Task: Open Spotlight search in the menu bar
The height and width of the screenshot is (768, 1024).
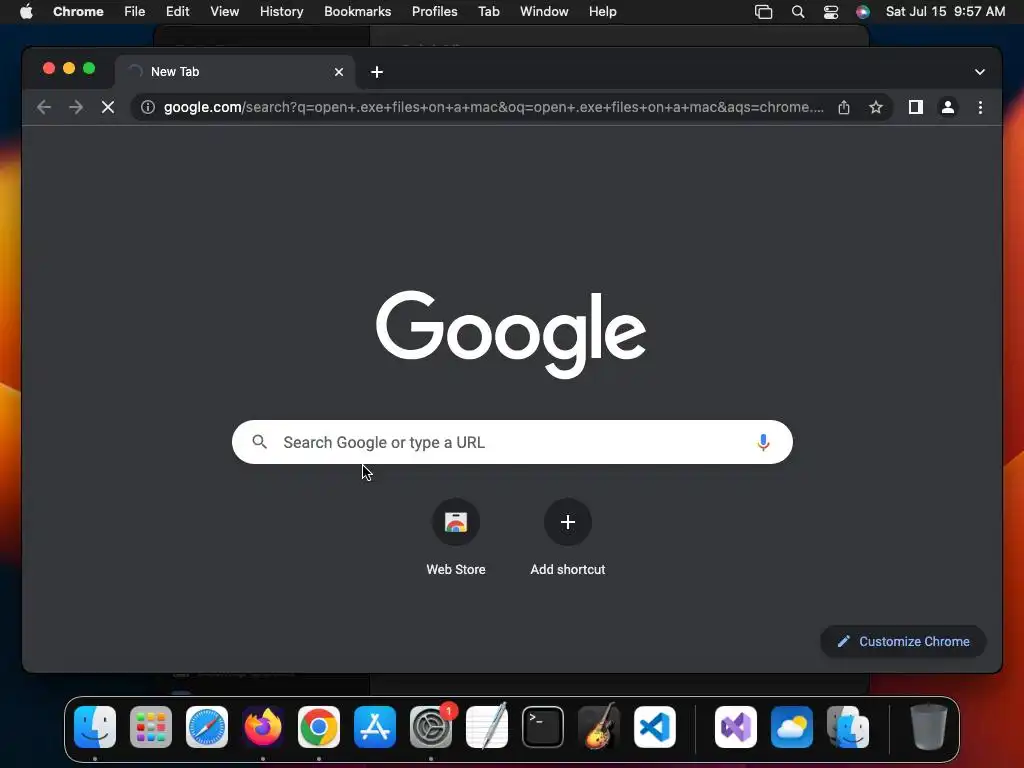Action: pos(797,12)
